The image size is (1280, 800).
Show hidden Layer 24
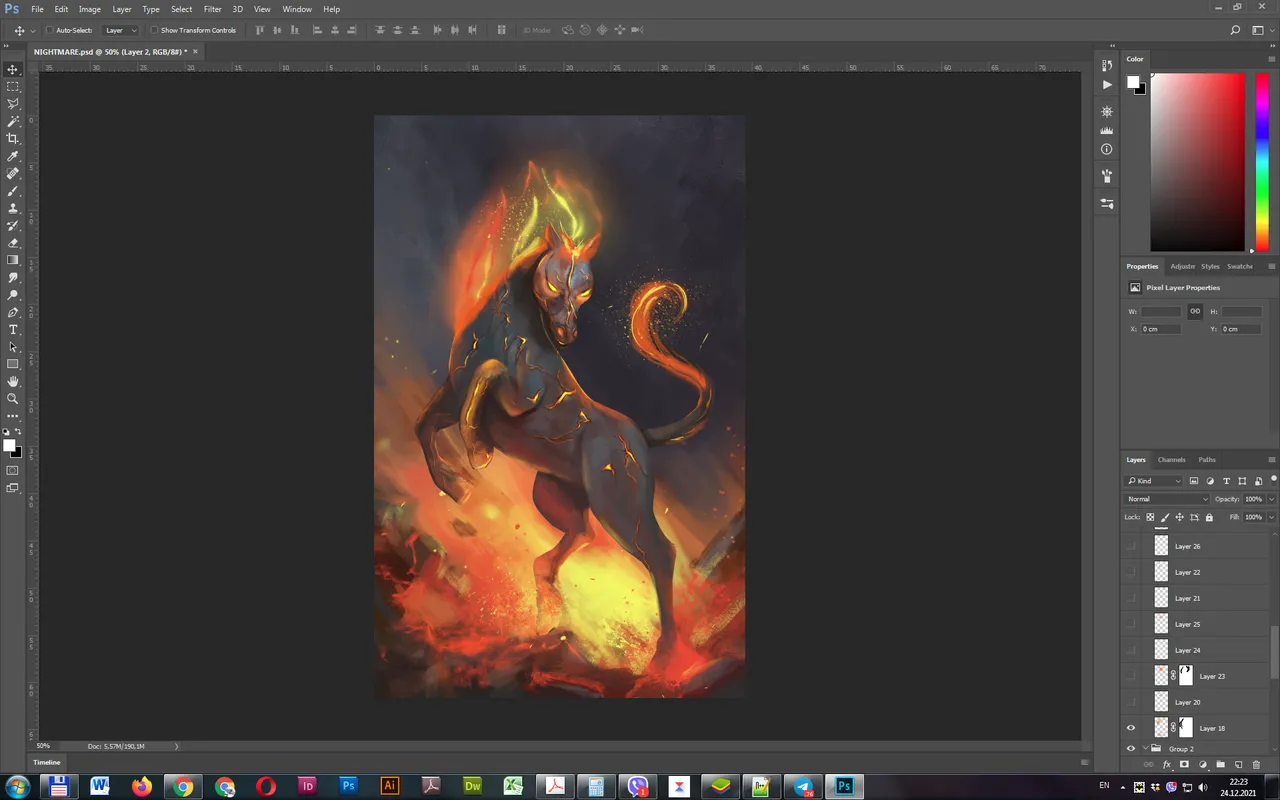(x=1131, y=650)
